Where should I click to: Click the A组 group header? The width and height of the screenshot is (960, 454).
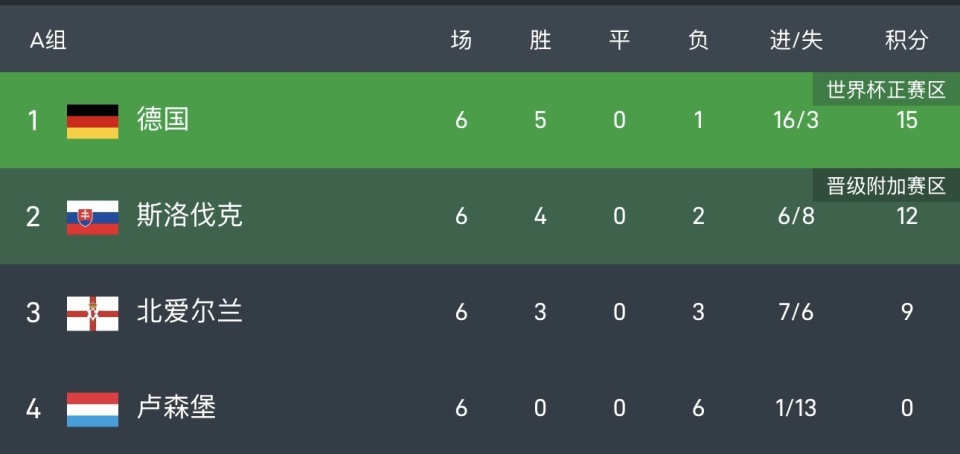[48, 41]
